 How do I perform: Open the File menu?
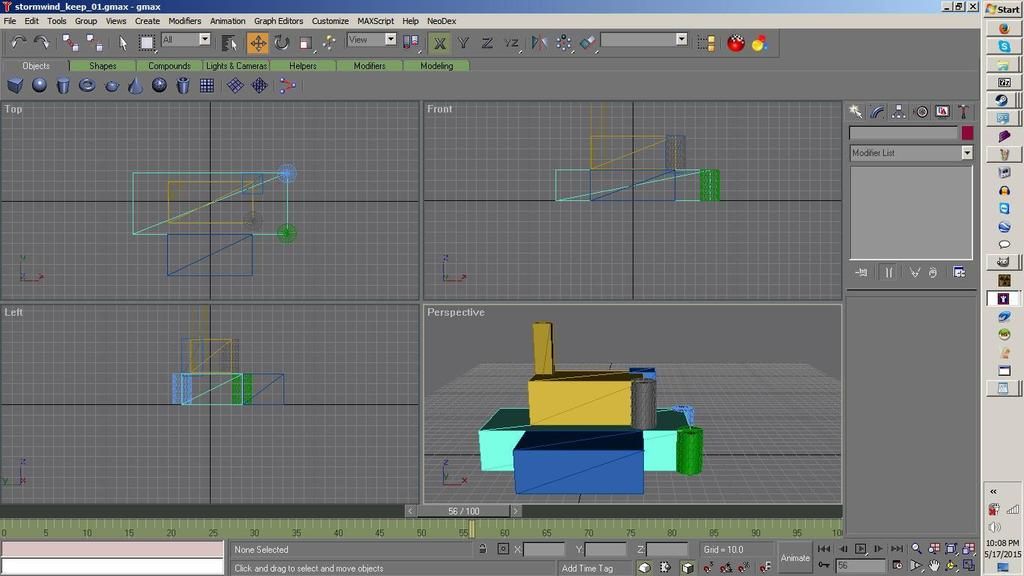tap(10, 21)
